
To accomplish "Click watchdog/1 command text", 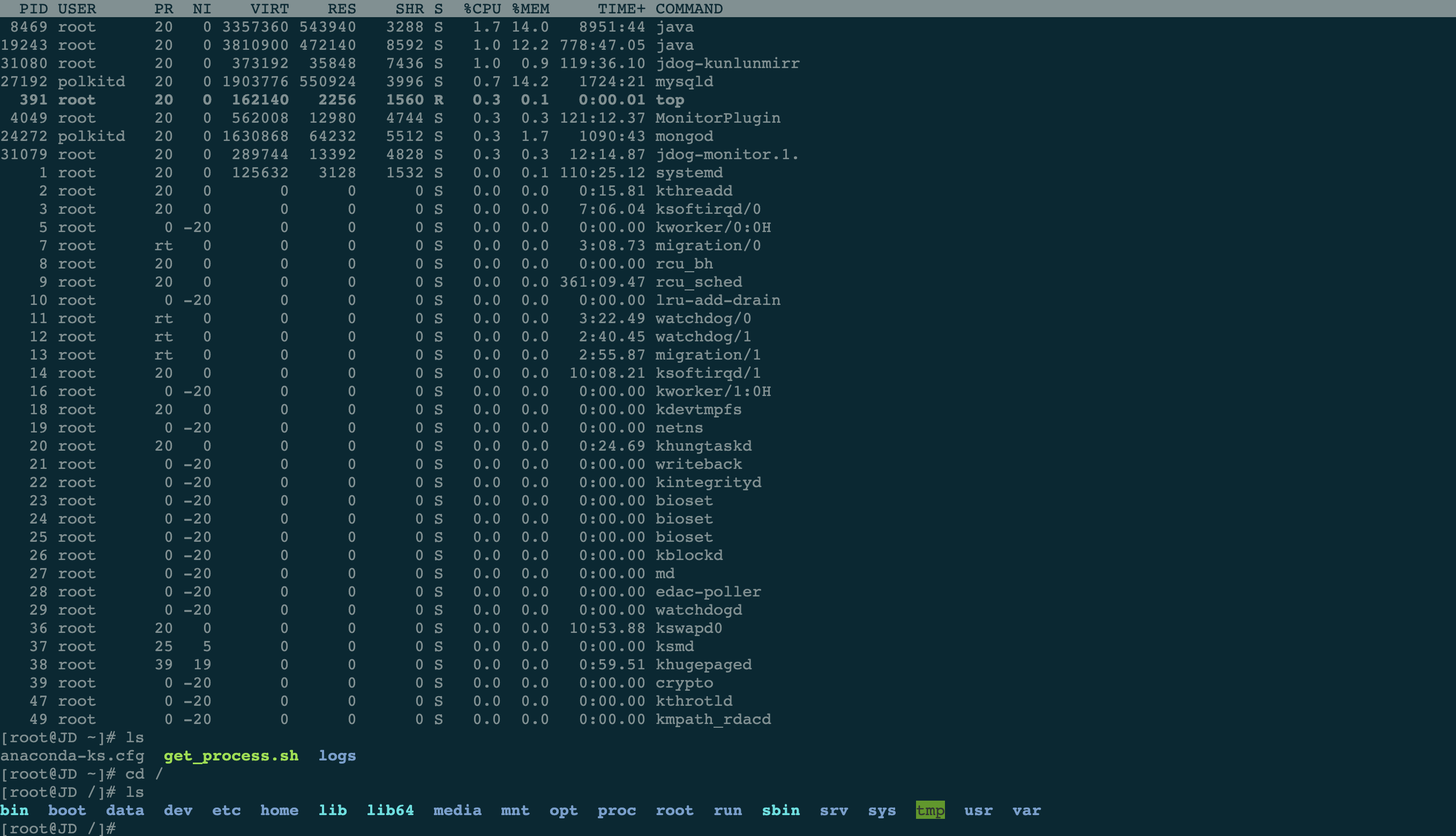I will pos(703,337).
